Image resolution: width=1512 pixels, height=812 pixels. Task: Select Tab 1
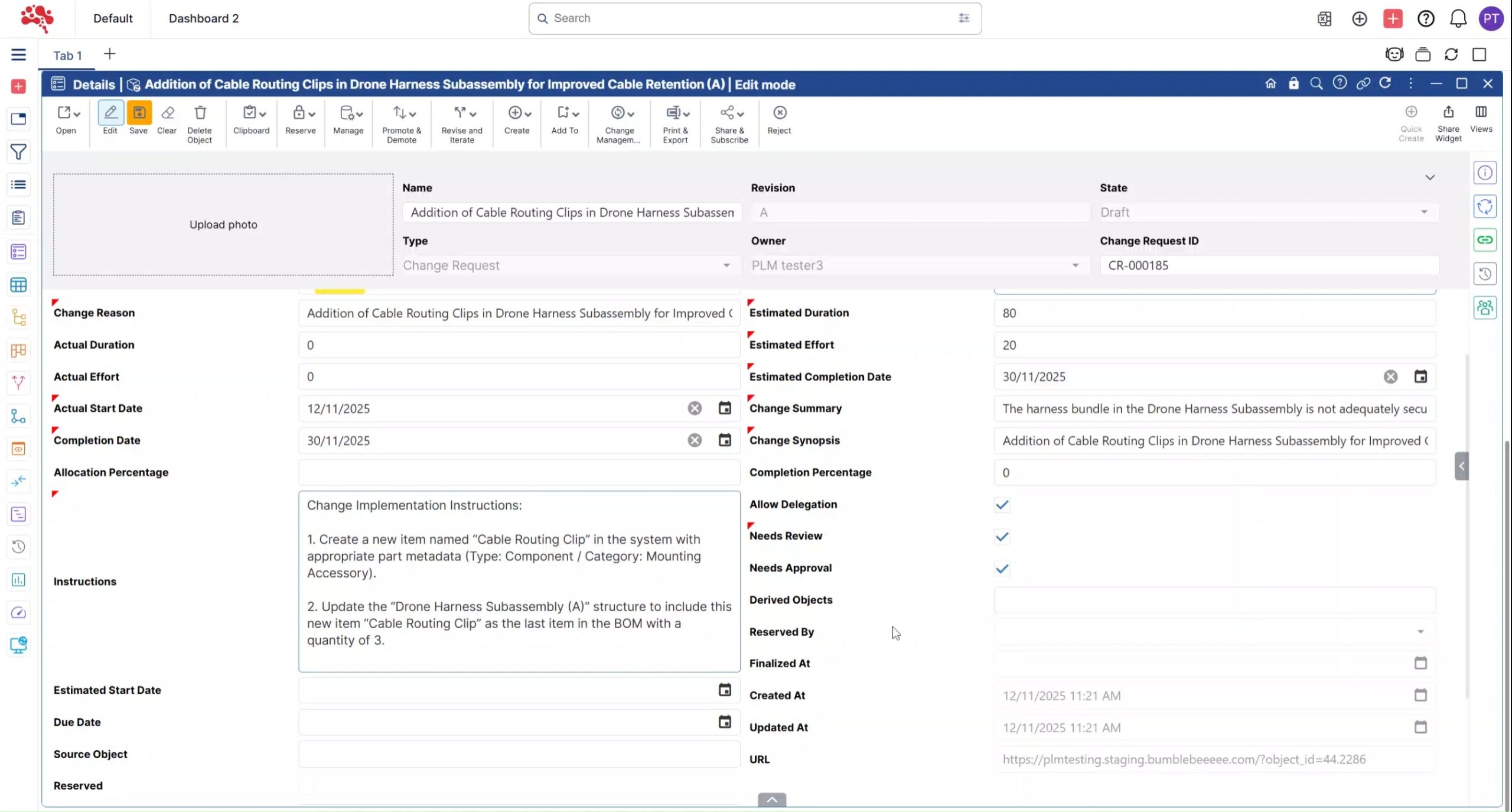67,56
